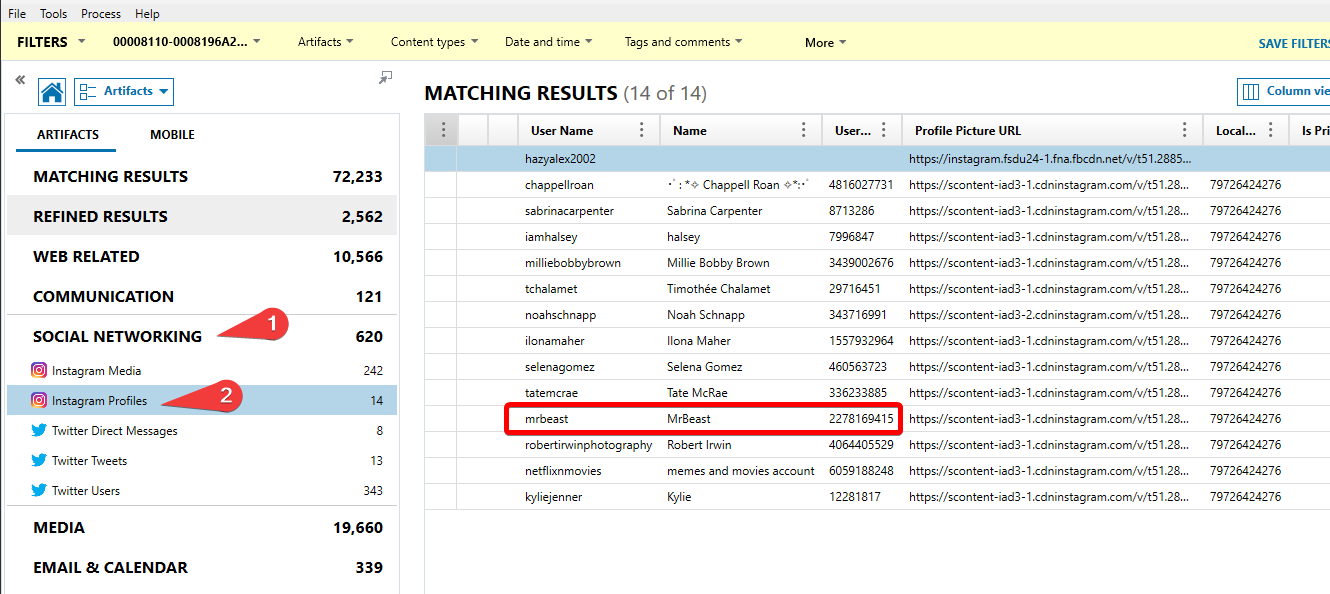Click the SAVE FILTERS link
The width and height of the screenshot is (1330, 594).
tap(1293, 43)
